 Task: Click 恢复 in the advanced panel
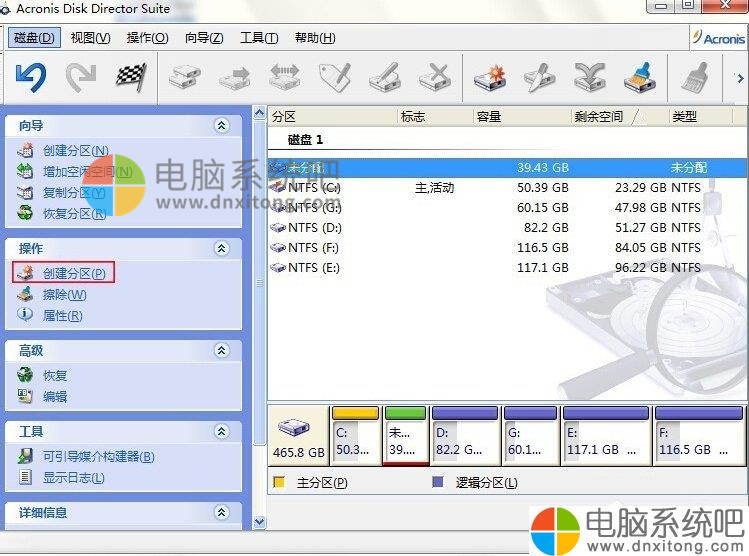coord(55,375)
